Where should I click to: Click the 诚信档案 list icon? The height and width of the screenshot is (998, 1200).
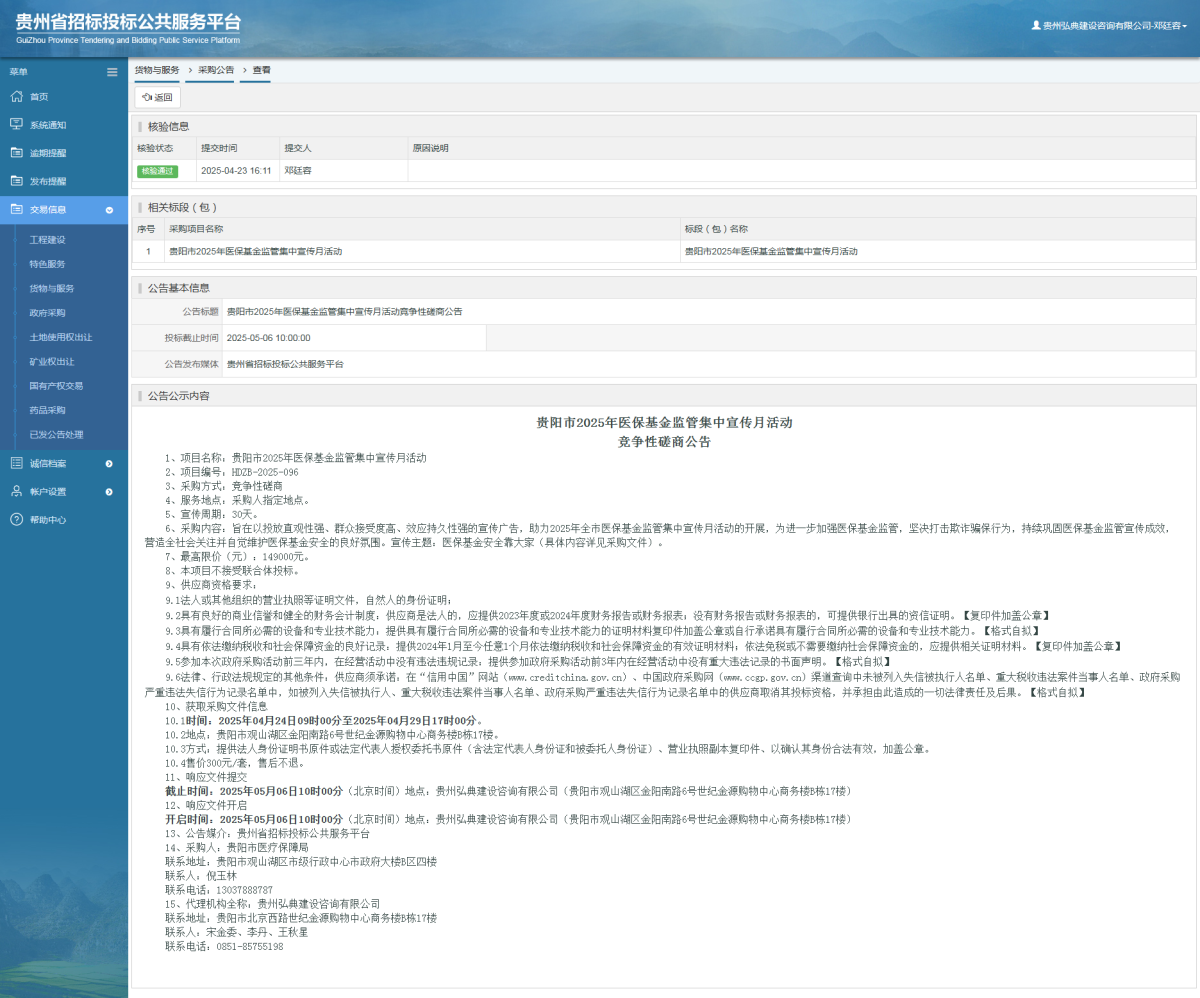click(16, 463)
